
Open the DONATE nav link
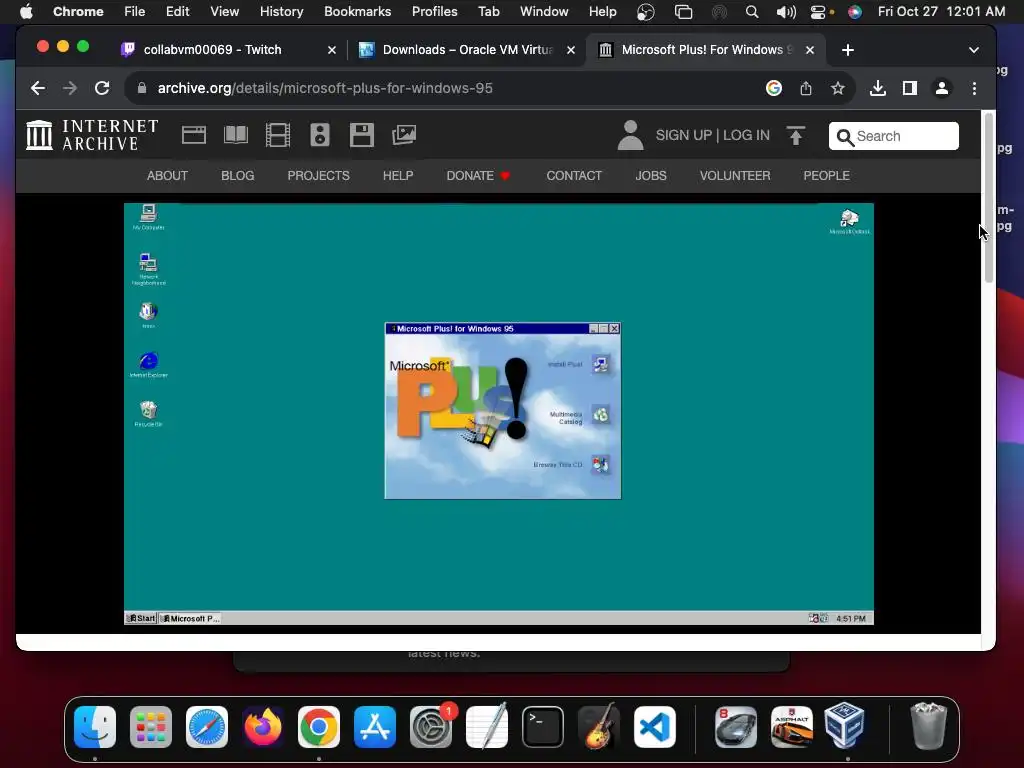pyautogui.click(x=477, y=176)
